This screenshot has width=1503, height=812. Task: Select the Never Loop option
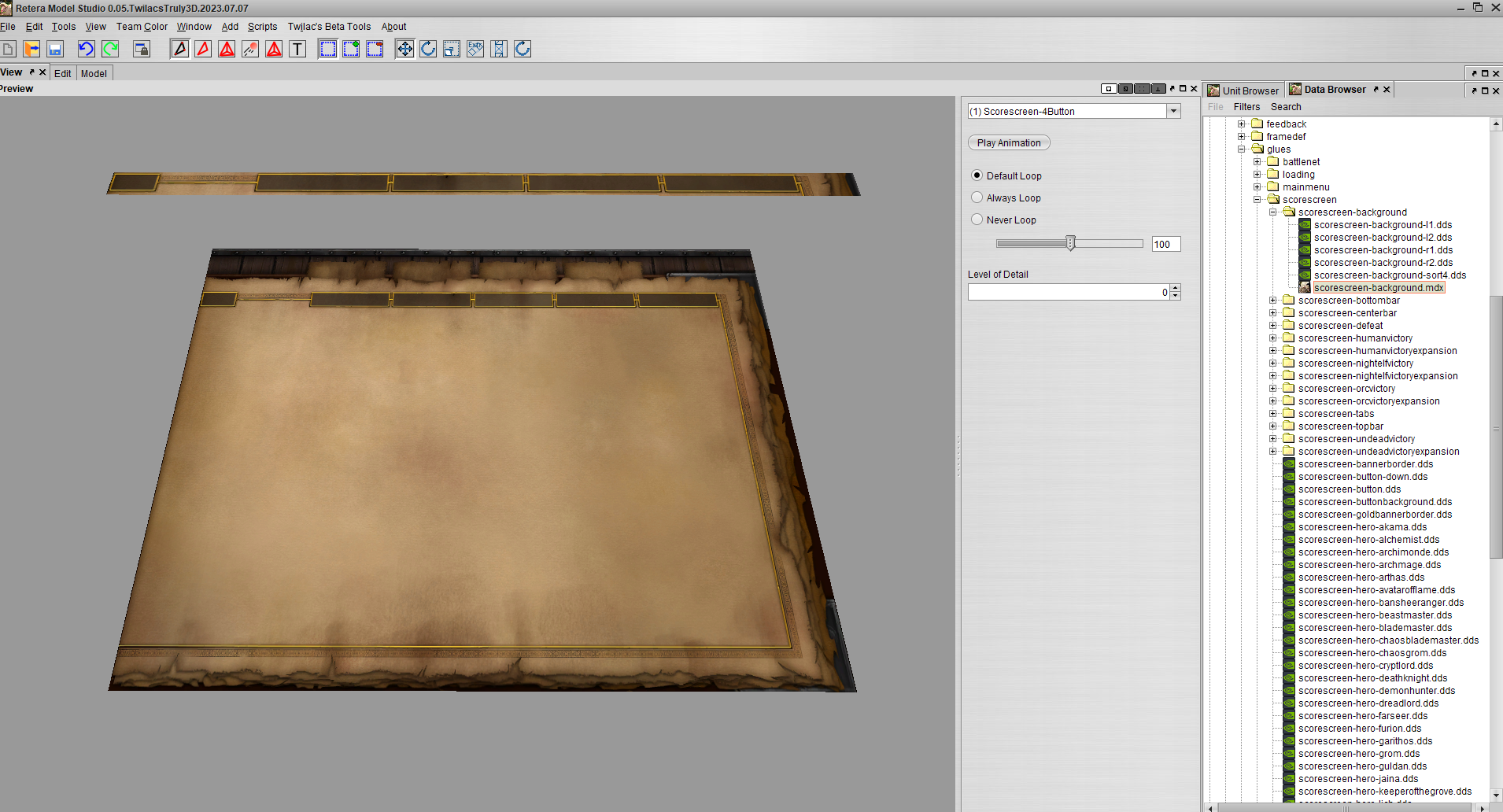[977, 220]
